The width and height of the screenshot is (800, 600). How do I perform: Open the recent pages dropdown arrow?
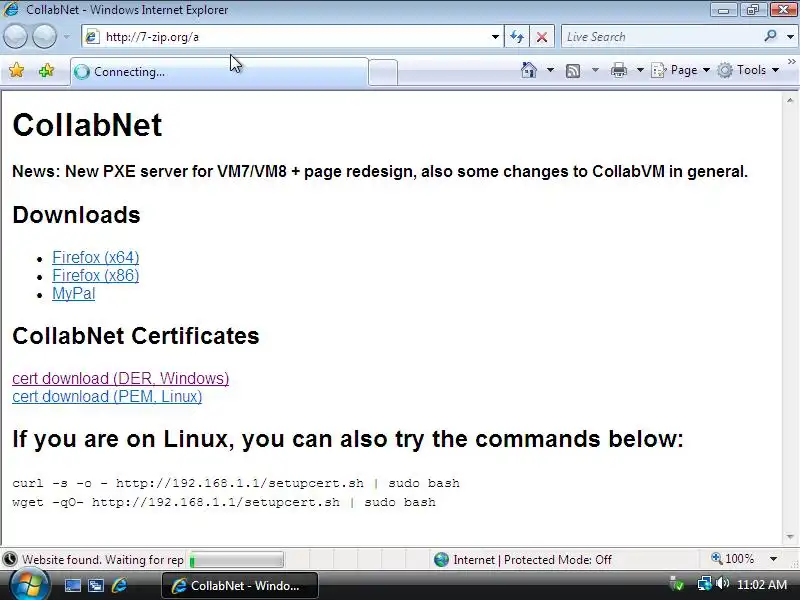click(67, 37)
